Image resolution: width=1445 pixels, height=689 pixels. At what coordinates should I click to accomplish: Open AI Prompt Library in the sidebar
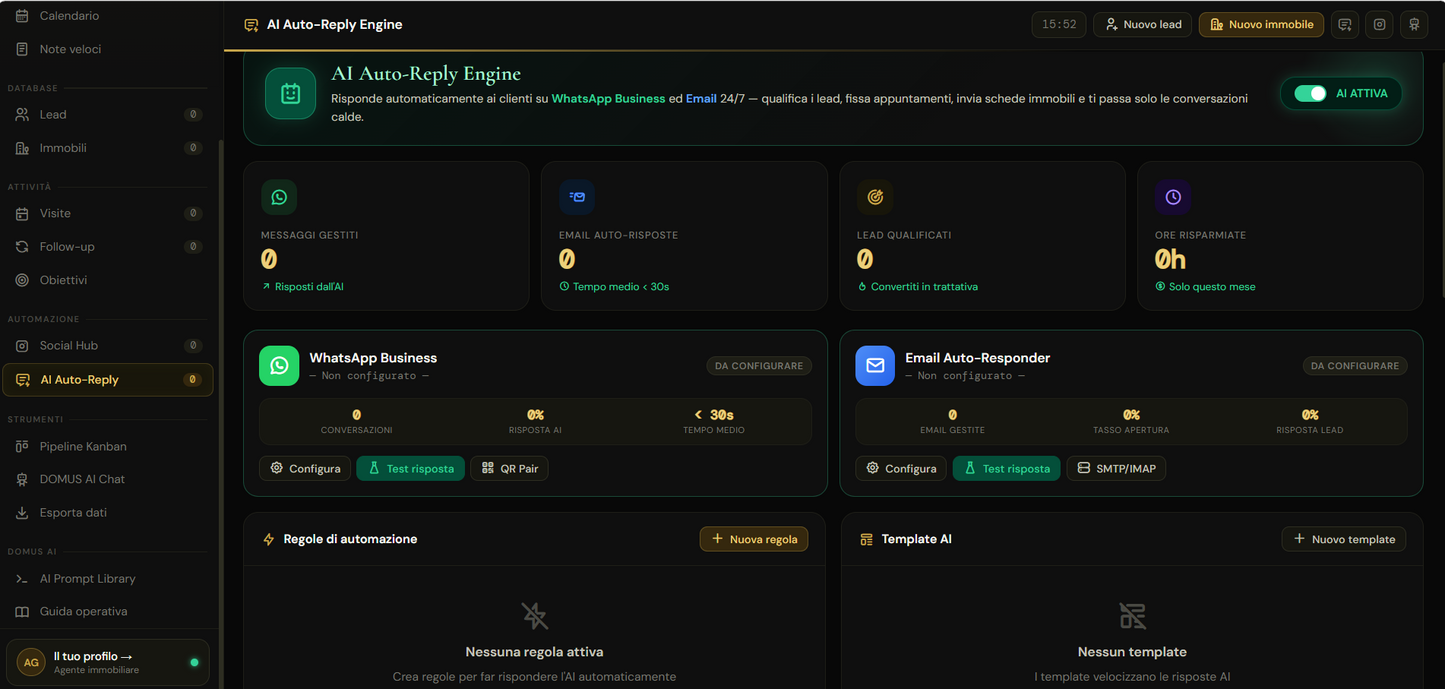pos(107,579)
